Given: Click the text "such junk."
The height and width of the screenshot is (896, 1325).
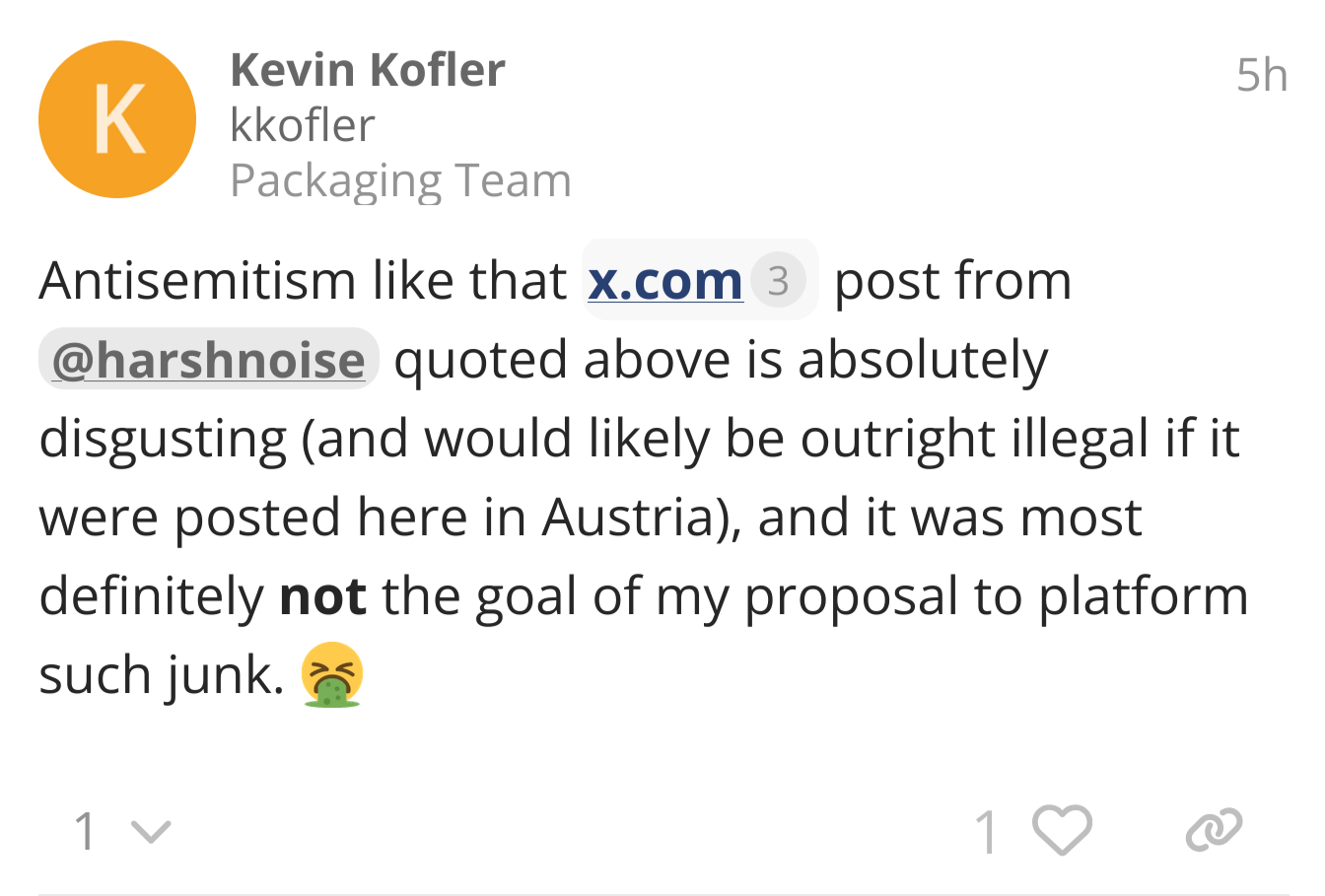Looking at the screenshot, I should 161,675.
